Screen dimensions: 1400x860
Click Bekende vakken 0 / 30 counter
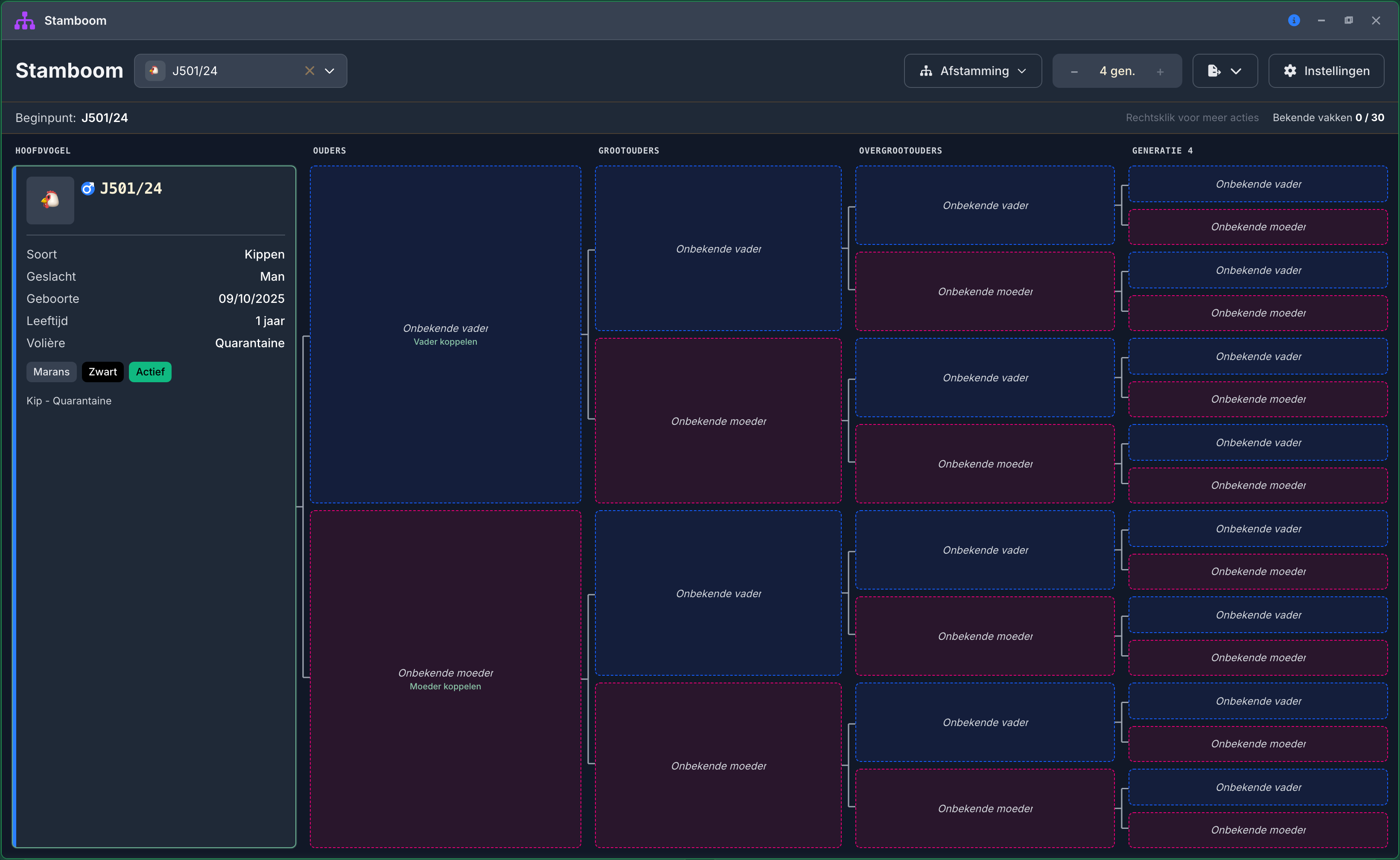coord(1328,118)
